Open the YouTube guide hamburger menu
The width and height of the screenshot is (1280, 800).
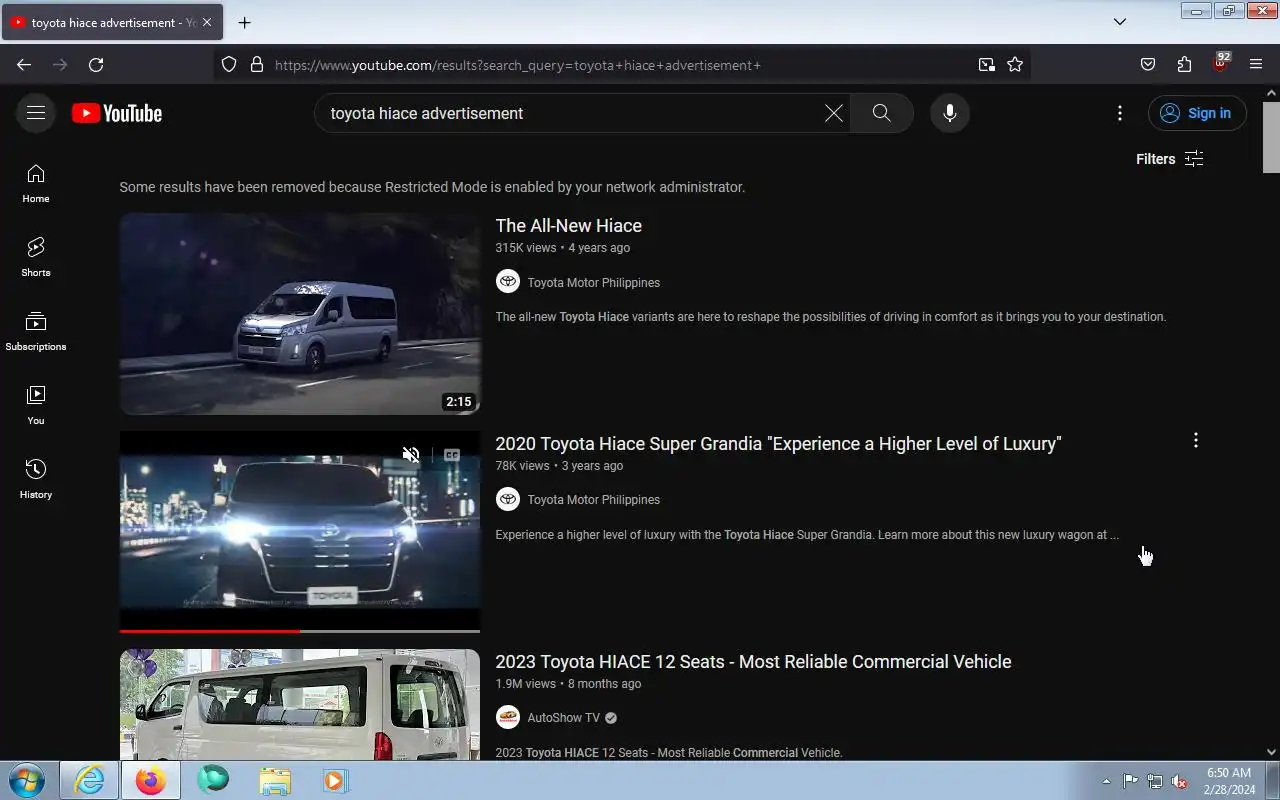[36, 113]
